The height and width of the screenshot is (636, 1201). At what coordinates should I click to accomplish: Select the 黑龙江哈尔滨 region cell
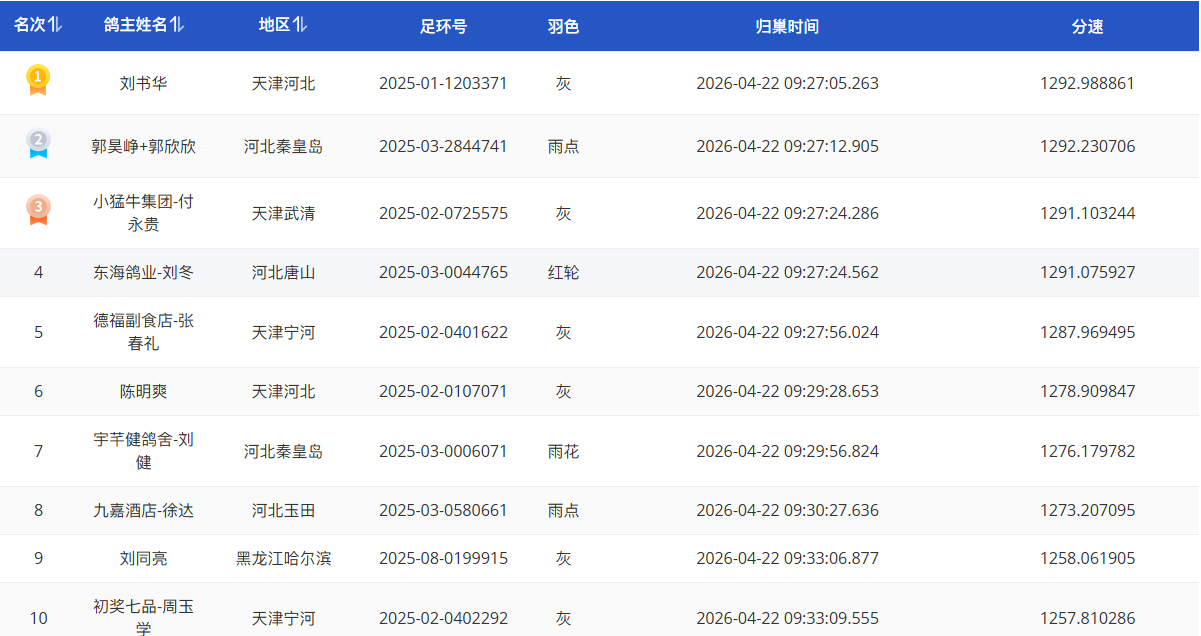[x=283, y=558]
